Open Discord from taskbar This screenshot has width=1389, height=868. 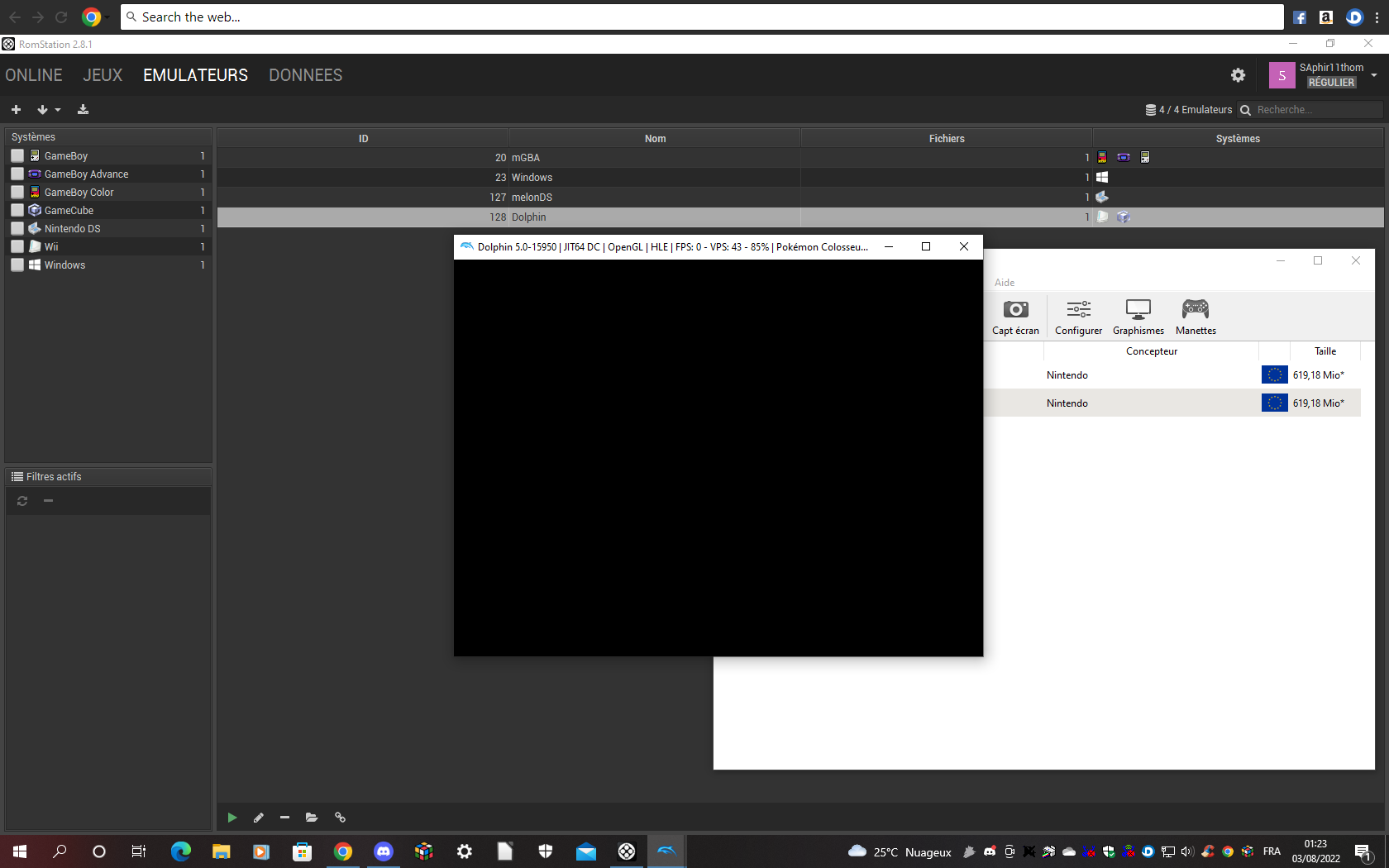click(383, 851)
